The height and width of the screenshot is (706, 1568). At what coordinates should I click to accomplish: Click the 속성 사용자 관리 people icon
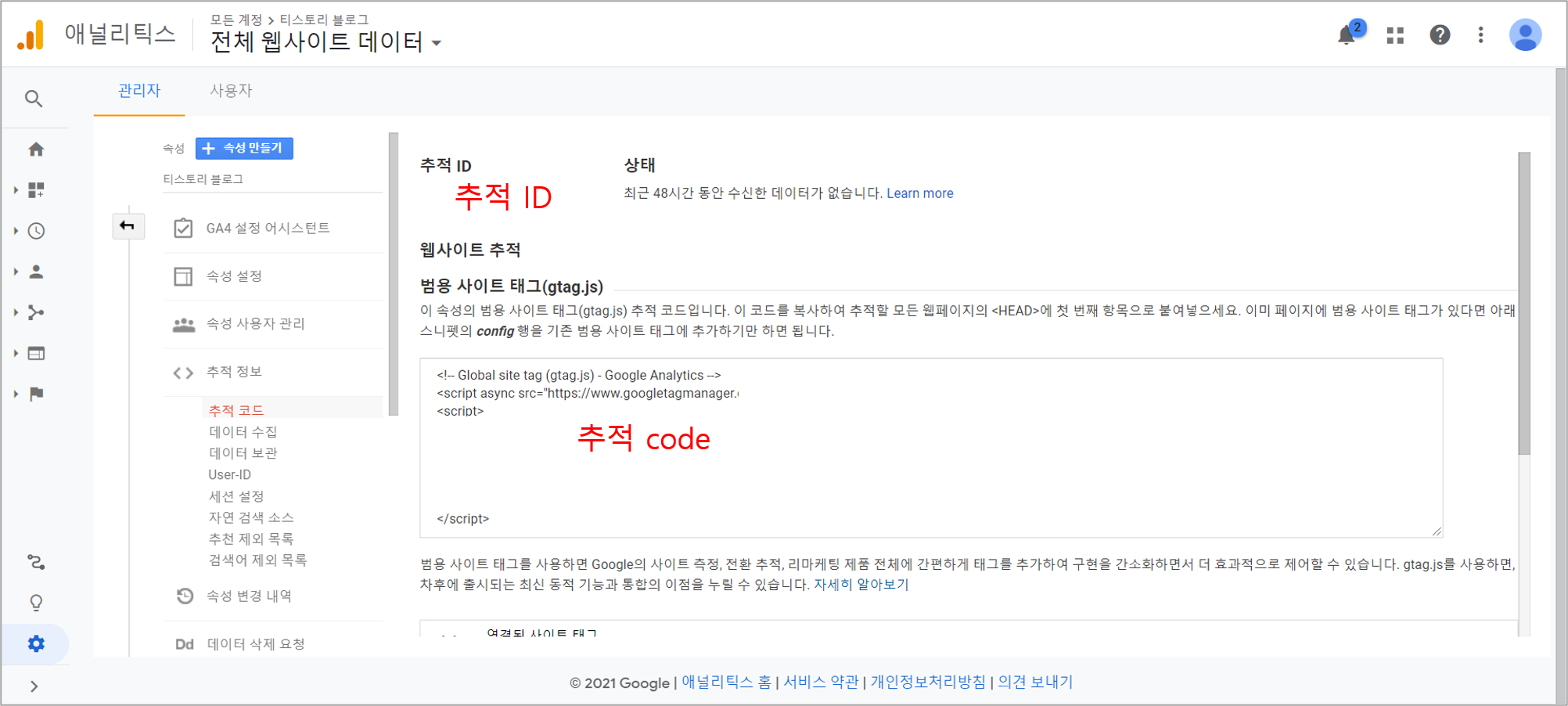tap(184, 324)
